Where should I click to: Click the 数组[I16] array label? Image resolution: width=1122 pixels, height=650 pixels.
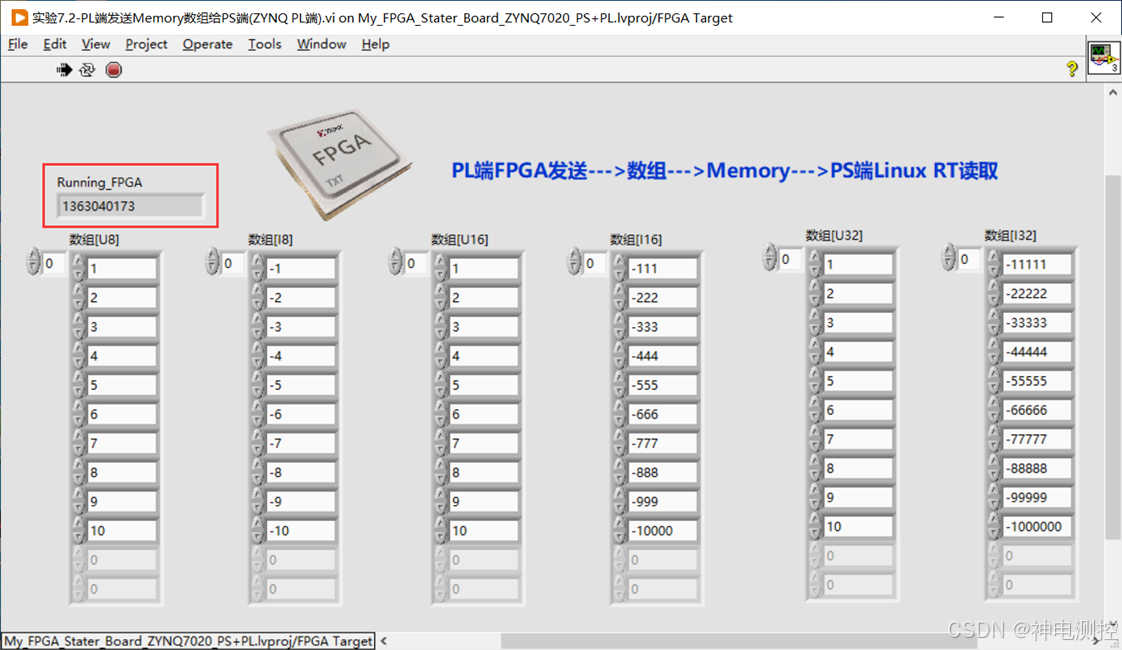[x=635, y=239]
